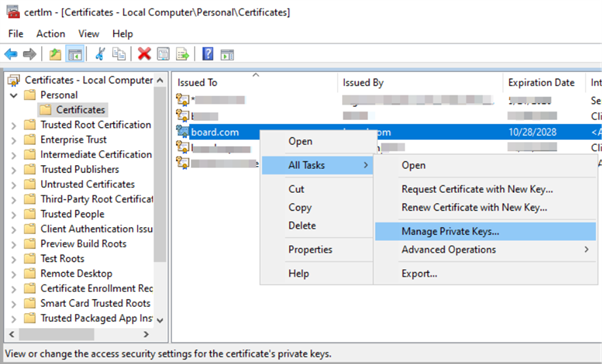
Task: Collapse the Personal tree node
Action: click(14, 95)
